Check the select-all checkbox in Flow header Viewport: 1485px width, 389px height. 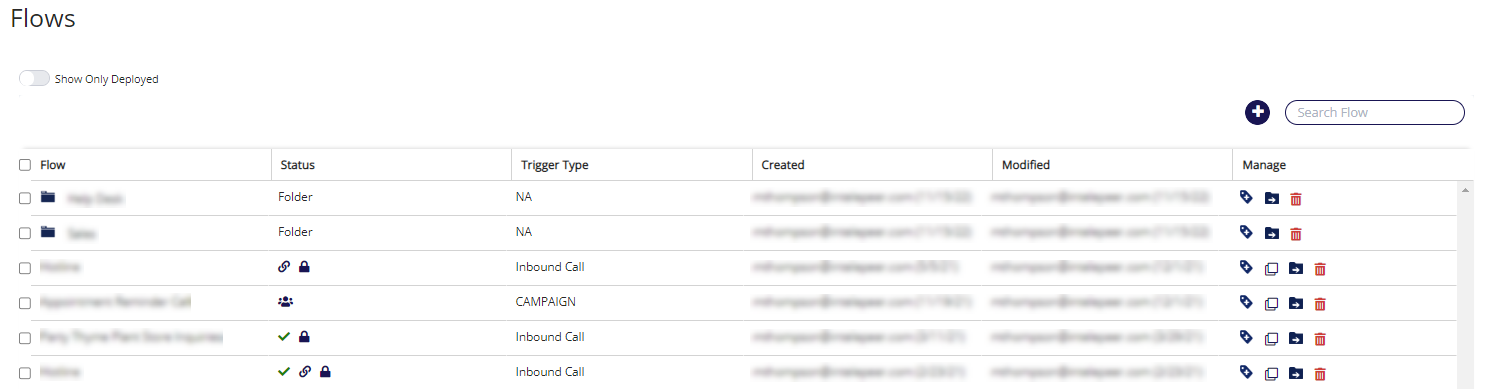(x=25, y=165)
